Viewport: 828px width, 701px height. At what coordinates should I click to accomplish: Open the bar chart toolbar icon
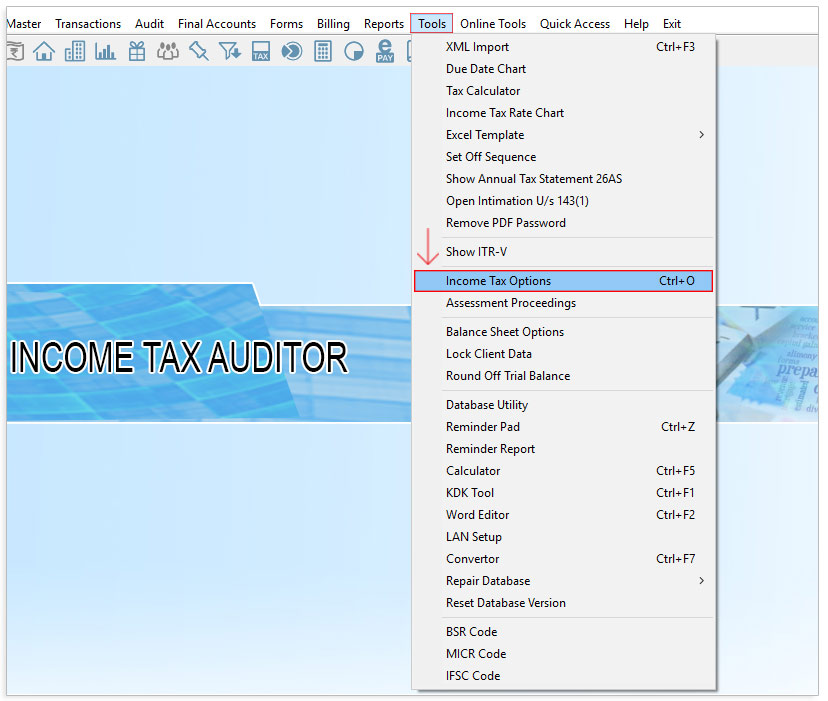tap(105, 51)
